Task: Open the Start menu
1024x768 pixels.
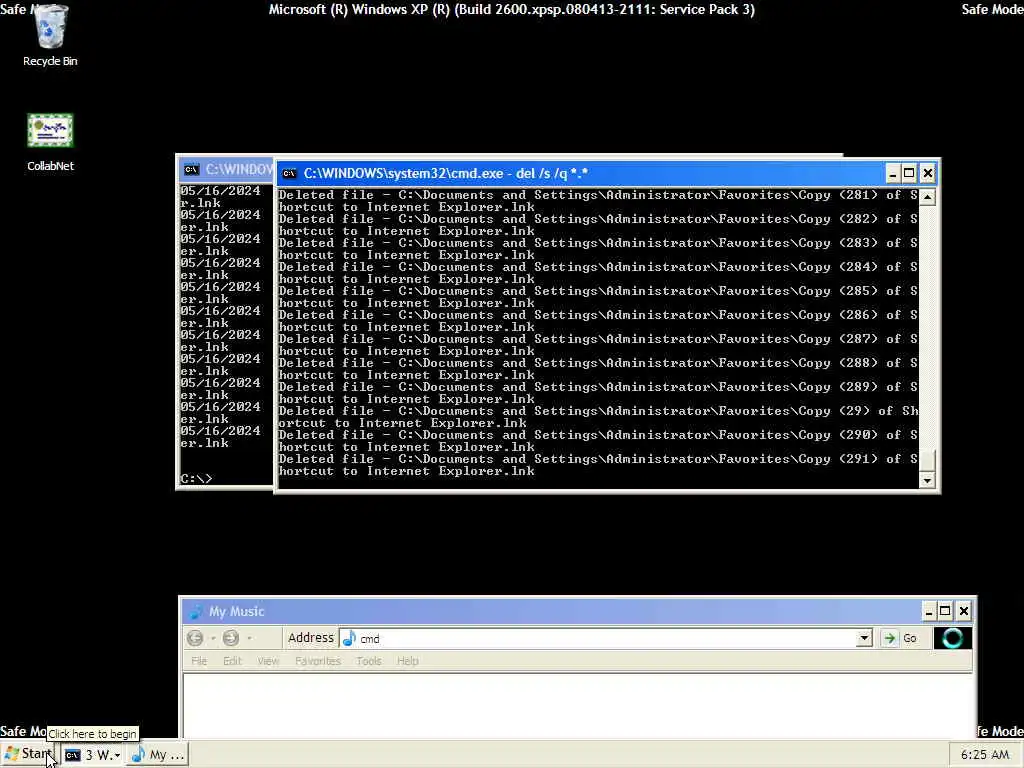Action: 28,754
